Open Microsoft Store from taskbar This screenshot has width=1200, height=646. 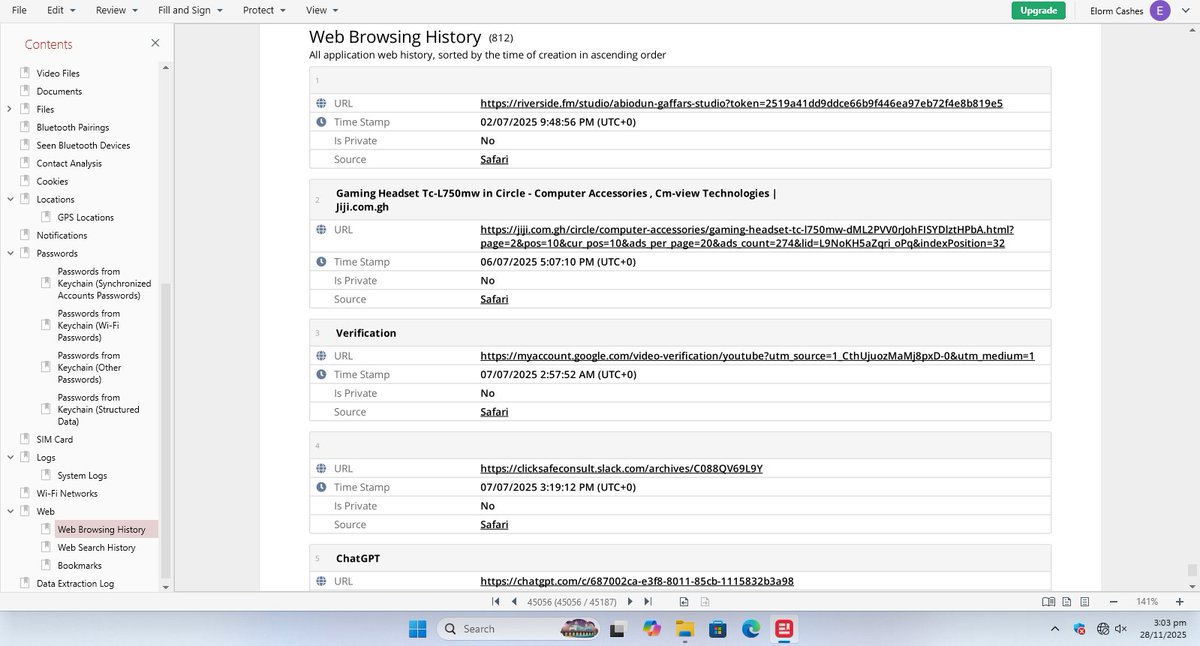pyautogui.click(x=718, y=628)
